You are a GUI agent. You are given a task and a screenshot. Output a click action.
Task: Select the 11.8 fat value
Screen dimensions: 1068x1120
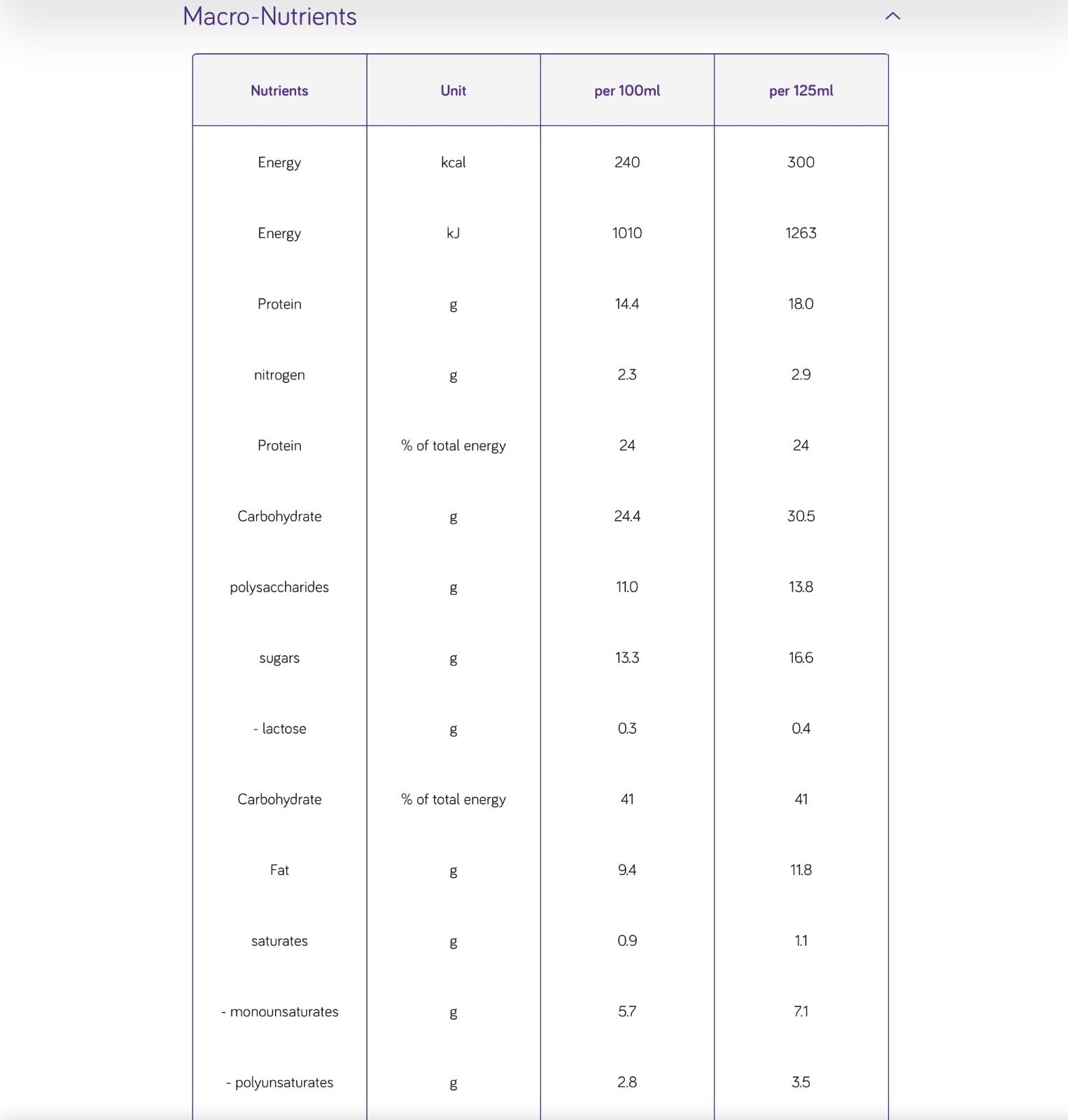[801, 870]
